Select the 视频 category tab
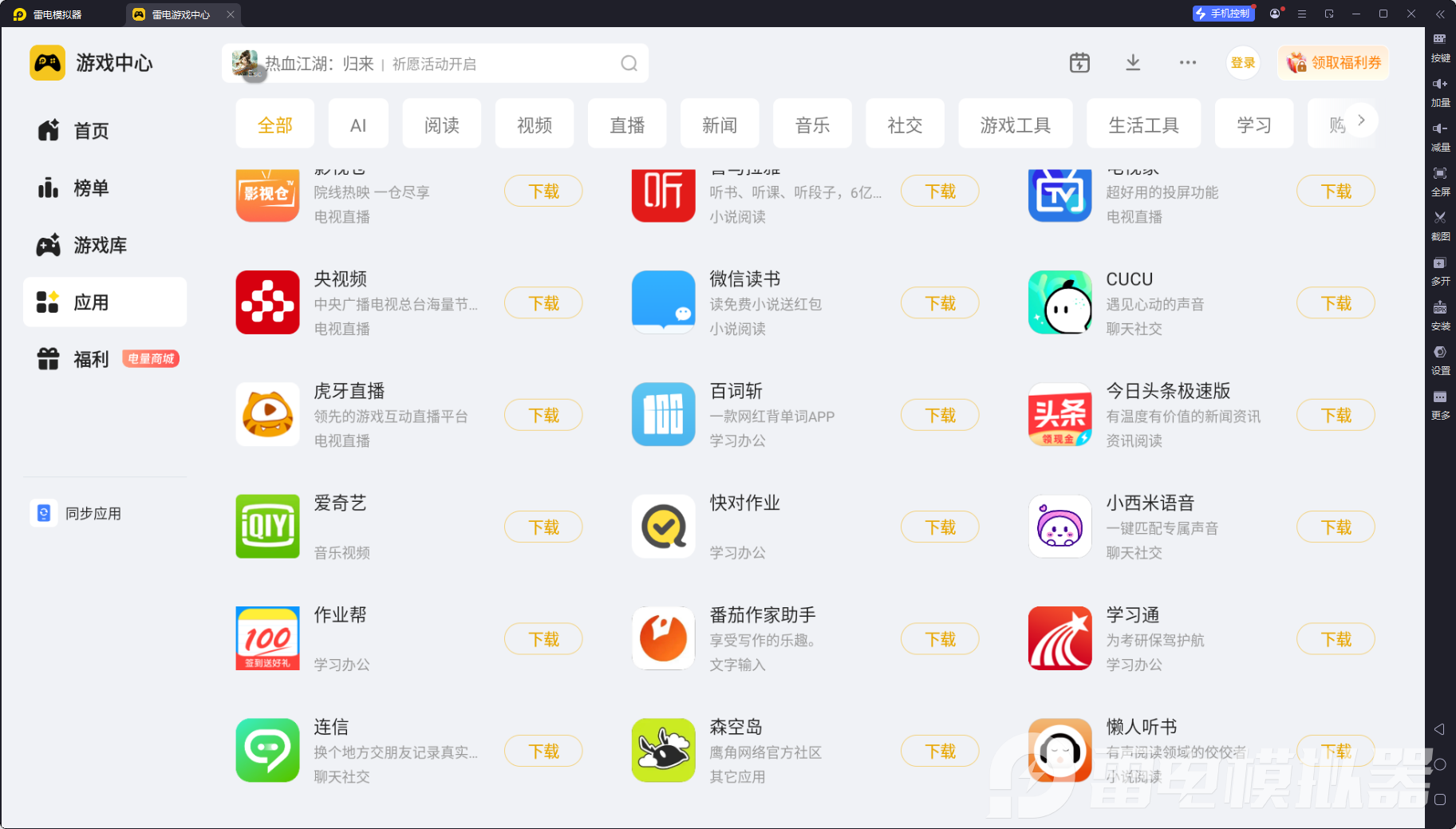 pos(535,124)
